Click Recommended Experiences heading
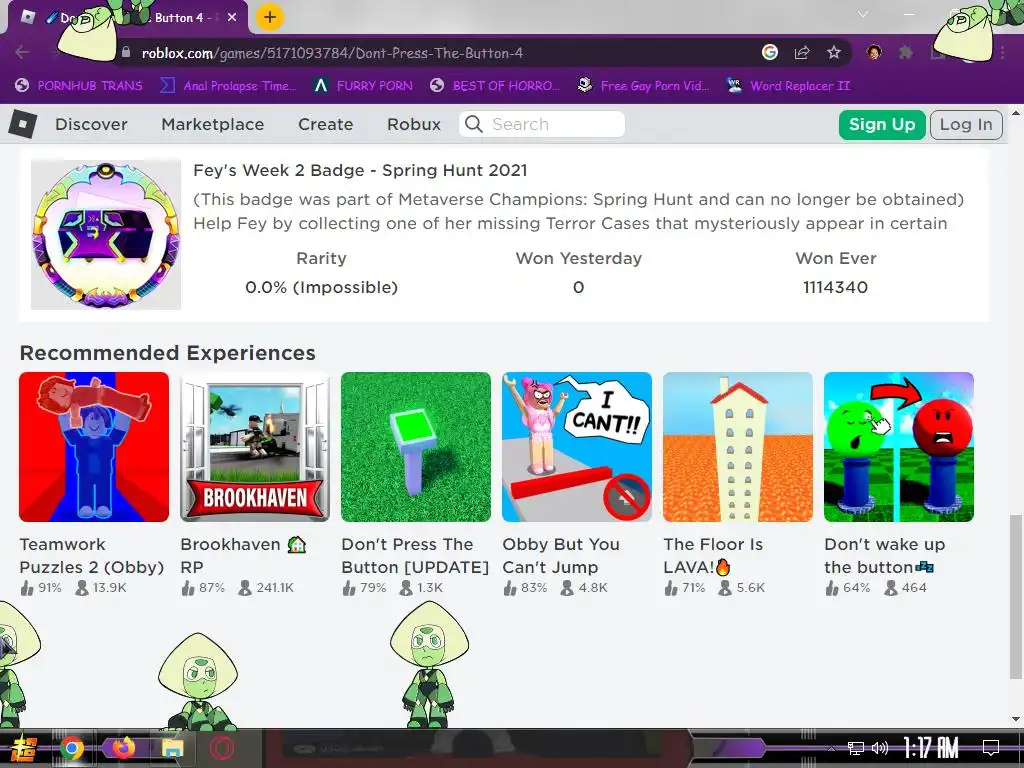 coord(168,353)
